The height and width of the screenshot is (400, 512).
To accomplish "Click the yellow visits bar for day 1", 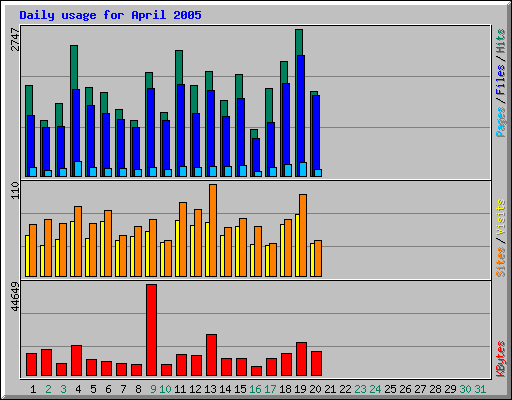I will pyautogui.click(x=27, y=256).
